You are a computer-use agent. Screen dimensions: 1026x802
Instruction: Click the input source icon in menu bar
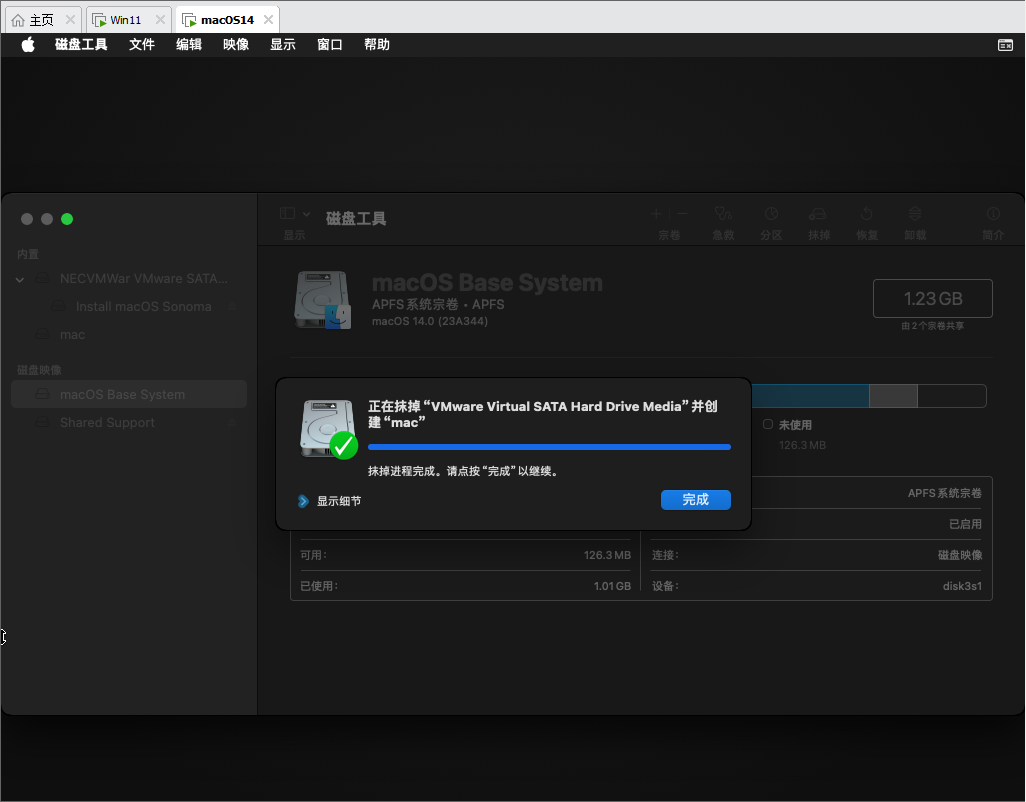coord(1005,44)
